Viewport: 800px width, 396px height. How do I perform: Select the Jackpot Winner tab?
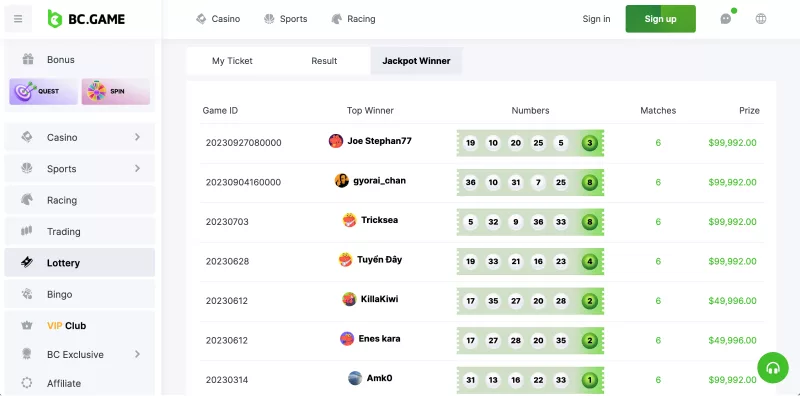click(416, 61)
